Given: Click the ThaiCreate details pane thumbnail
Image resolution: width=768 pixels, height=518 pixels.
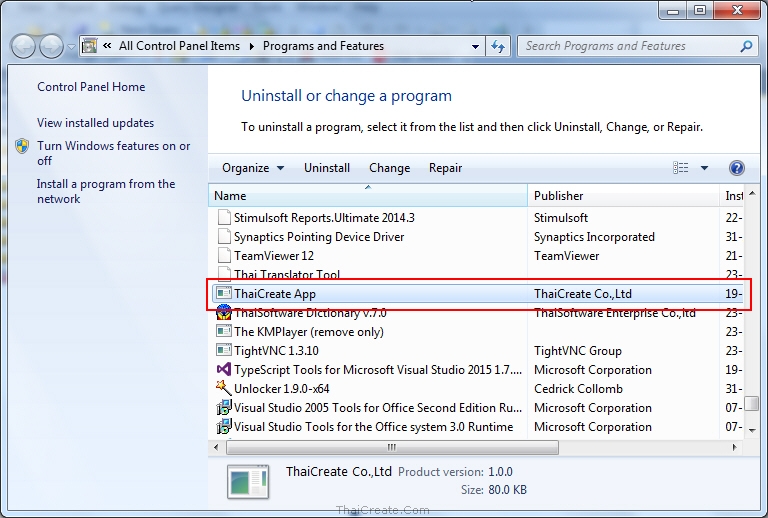Looking at the screenshot, I should (248, 482).
